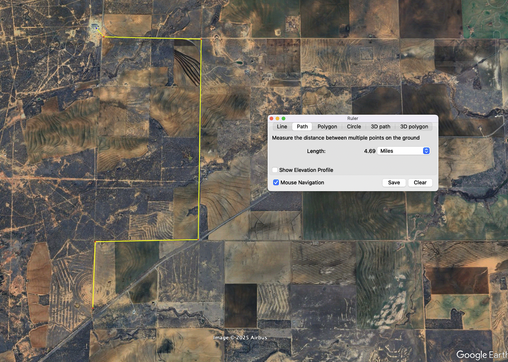Click the Google Earth logo watermark
508x362 pixels.
click(482, 355)
